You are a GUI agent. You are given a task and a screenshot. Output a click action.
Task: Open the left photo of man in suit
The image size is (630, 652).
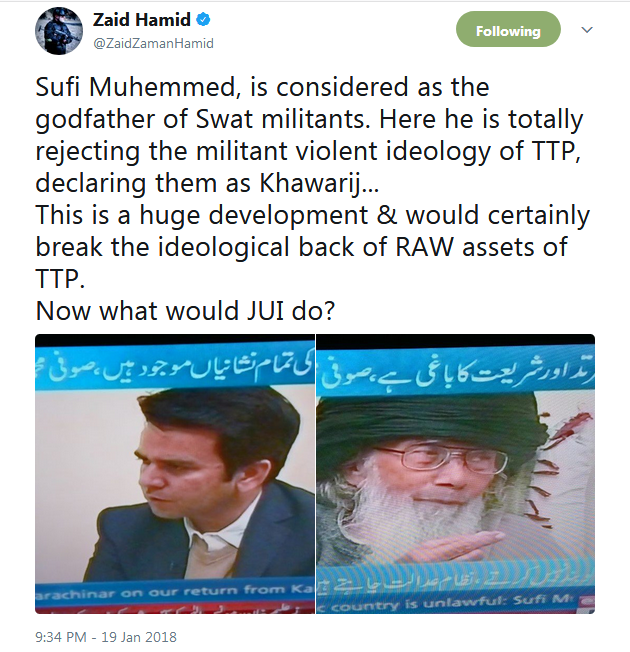[x=175, y=474]
